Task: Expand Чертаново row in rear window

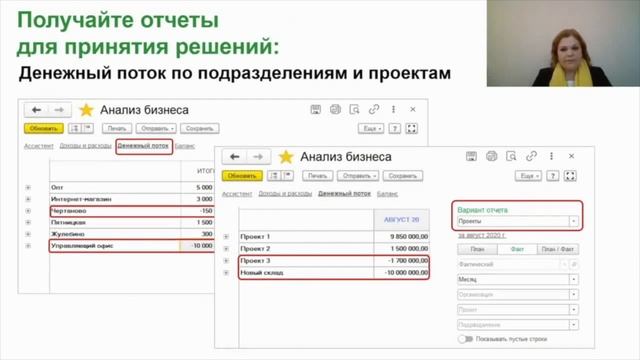Action: (x=28, y=211)
